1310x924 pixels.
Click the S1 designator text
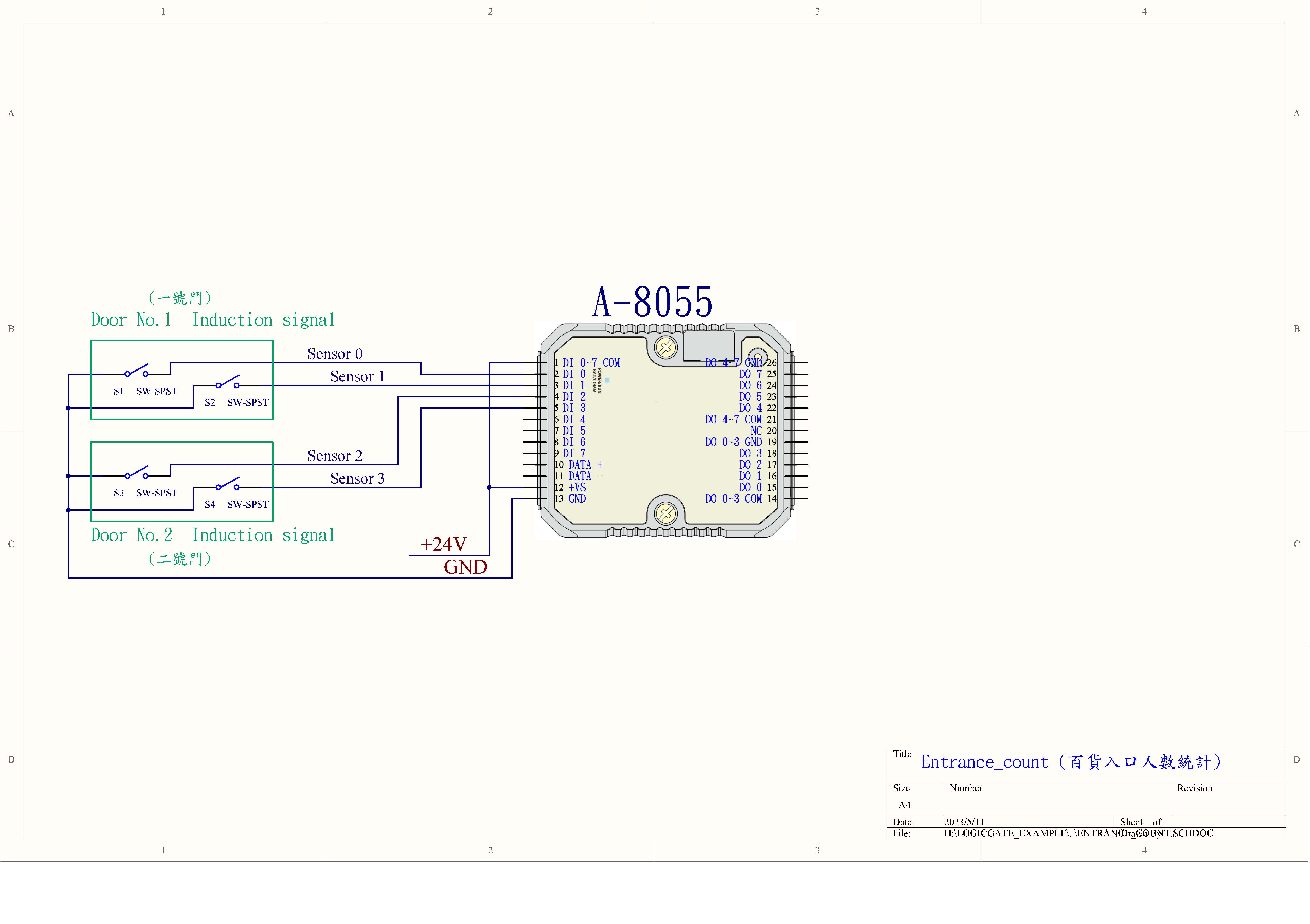tap(119, 391)
